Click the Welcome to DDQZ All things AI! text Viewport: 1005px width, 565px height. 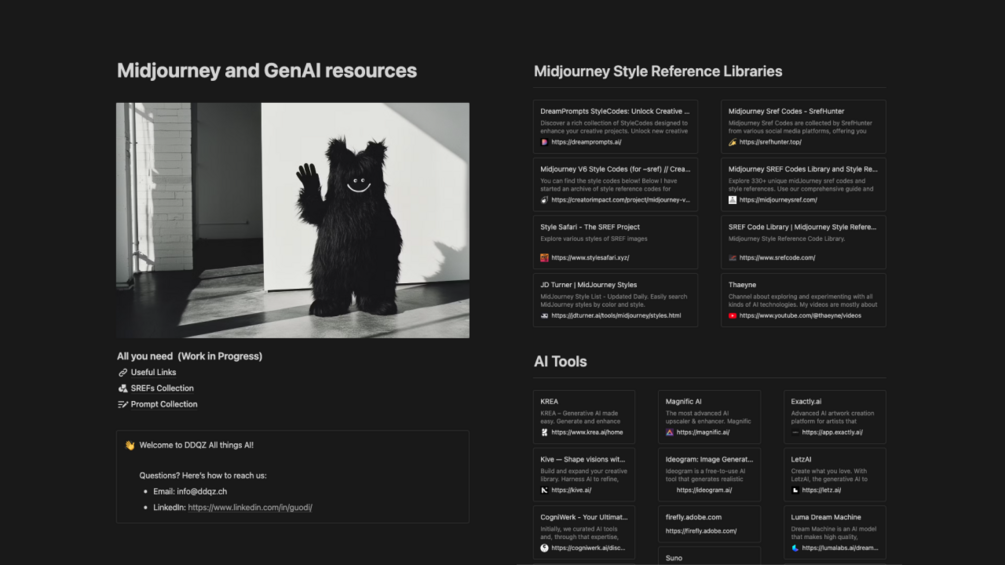coord(196,445)
